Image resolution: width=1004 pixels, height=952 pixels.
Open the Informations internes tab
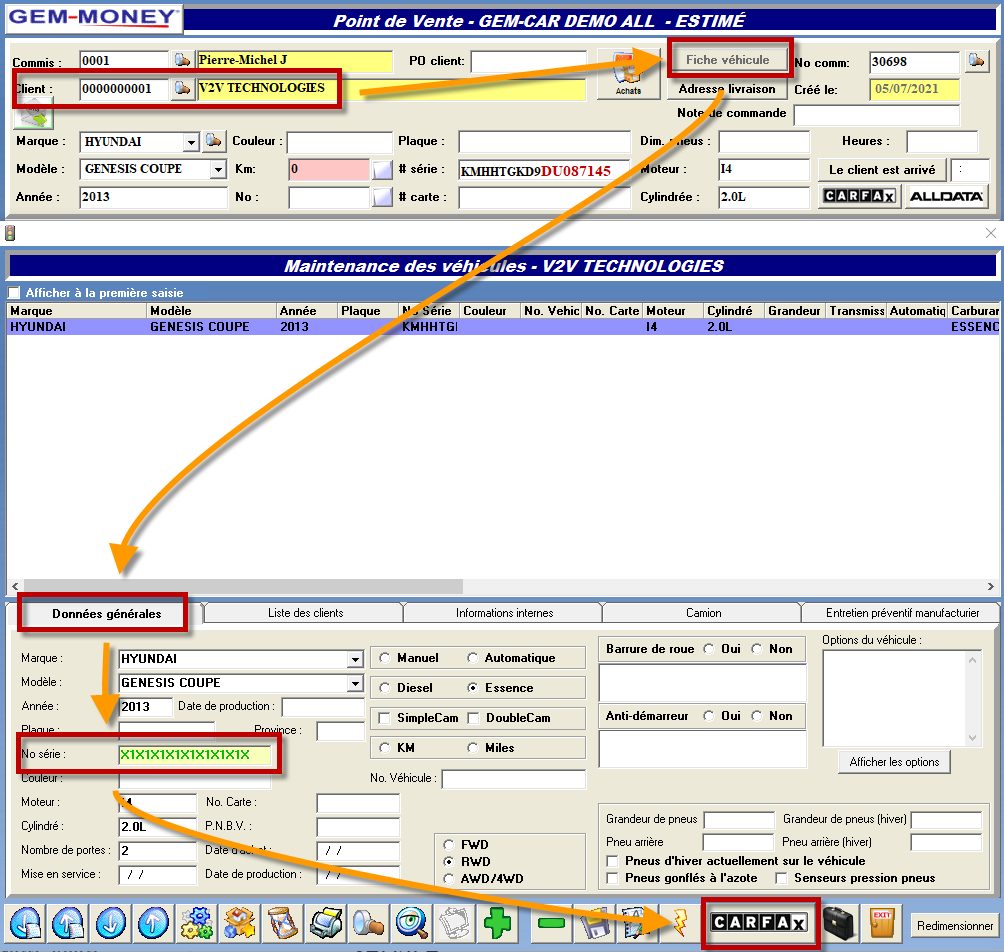[505, 613]
